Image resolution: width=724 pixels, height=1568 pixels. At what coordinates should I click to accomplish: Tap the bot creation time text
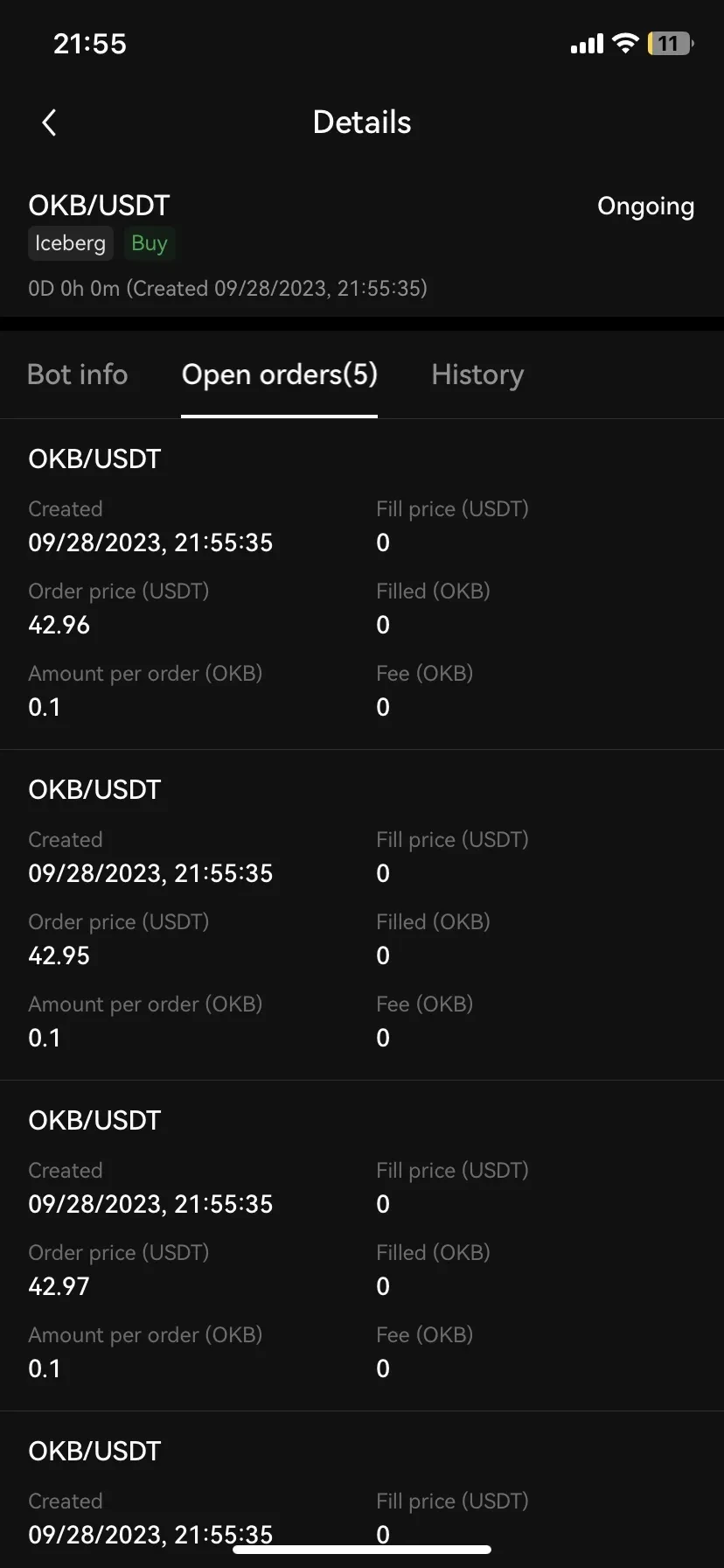click(227, 289)
